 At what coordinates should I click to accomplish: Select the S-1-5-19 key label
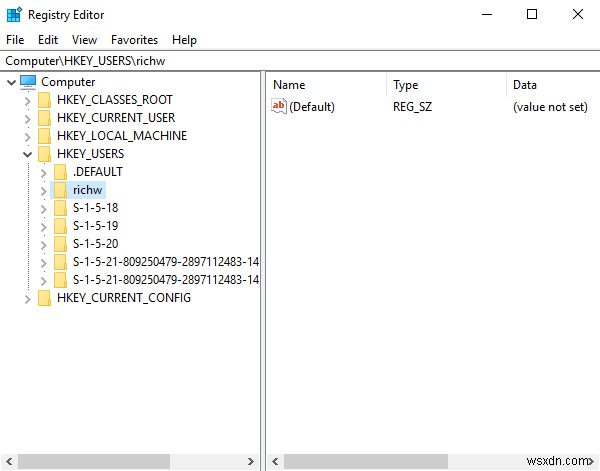pos(95,226)
